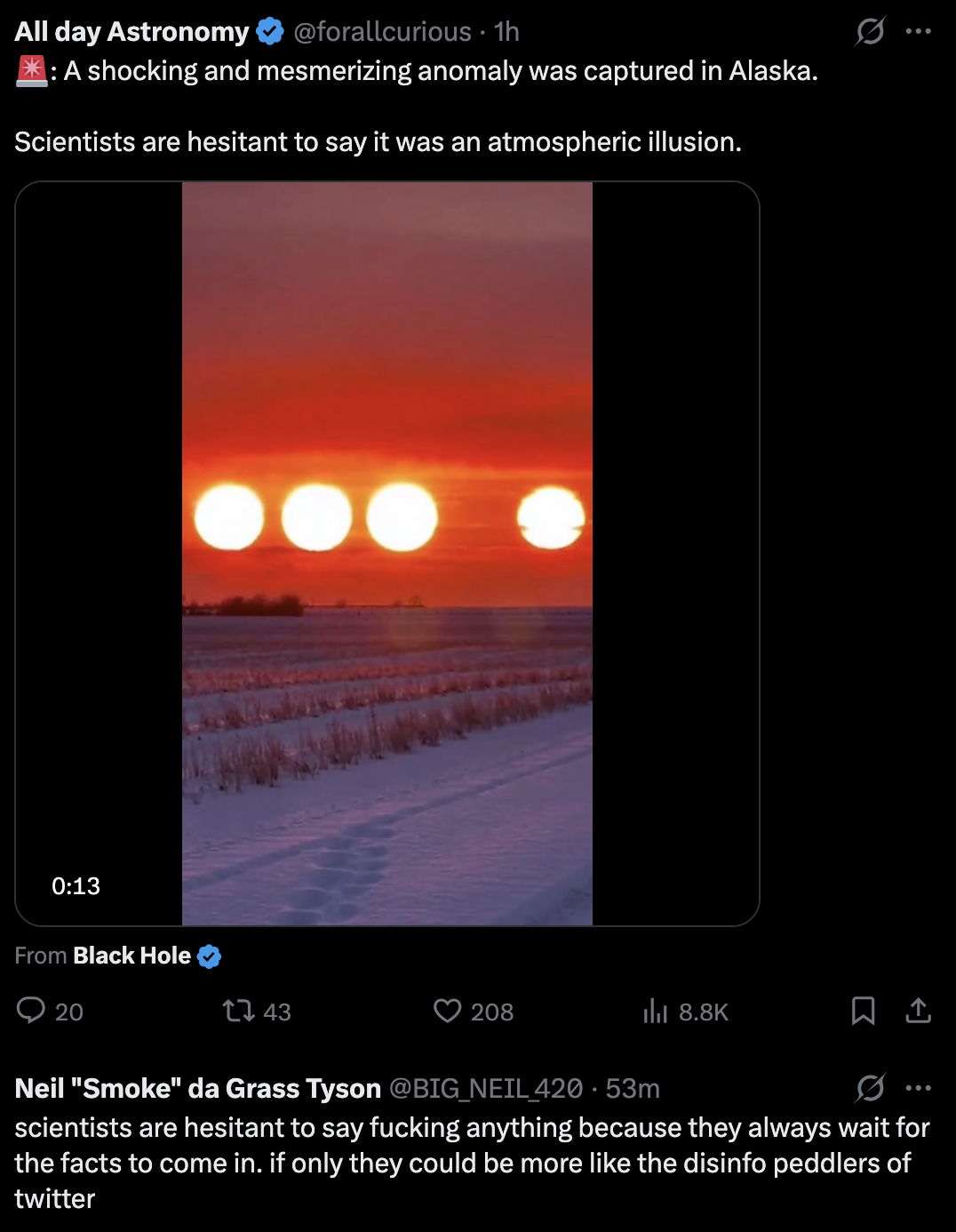
Task: Click the Grok icon on All day Astronomy post
Action: click(x=870, y=32)
